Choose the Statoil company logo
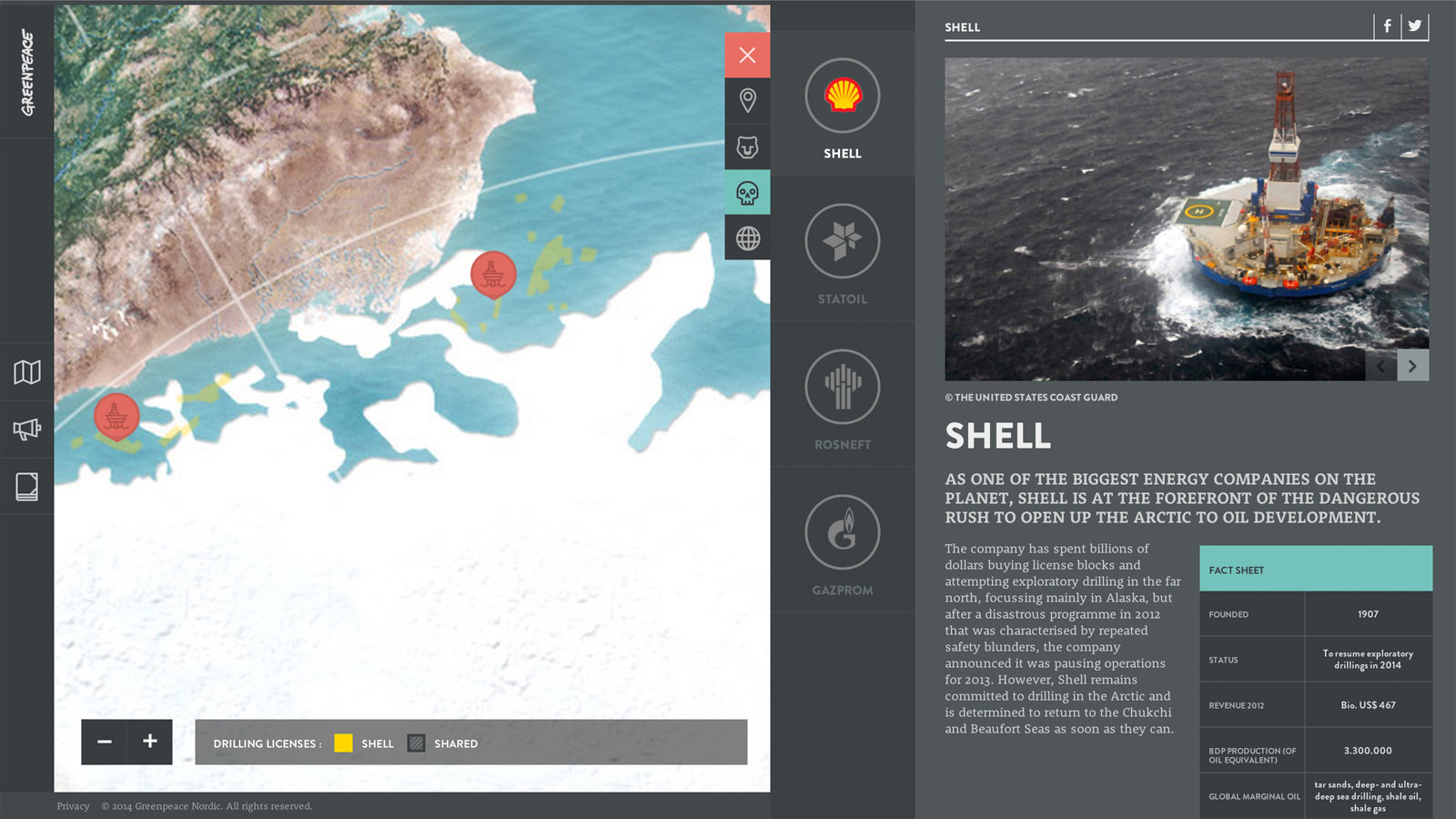This screenshot has width=1456, height=819. pyautogui.click(x=843, y=241)
